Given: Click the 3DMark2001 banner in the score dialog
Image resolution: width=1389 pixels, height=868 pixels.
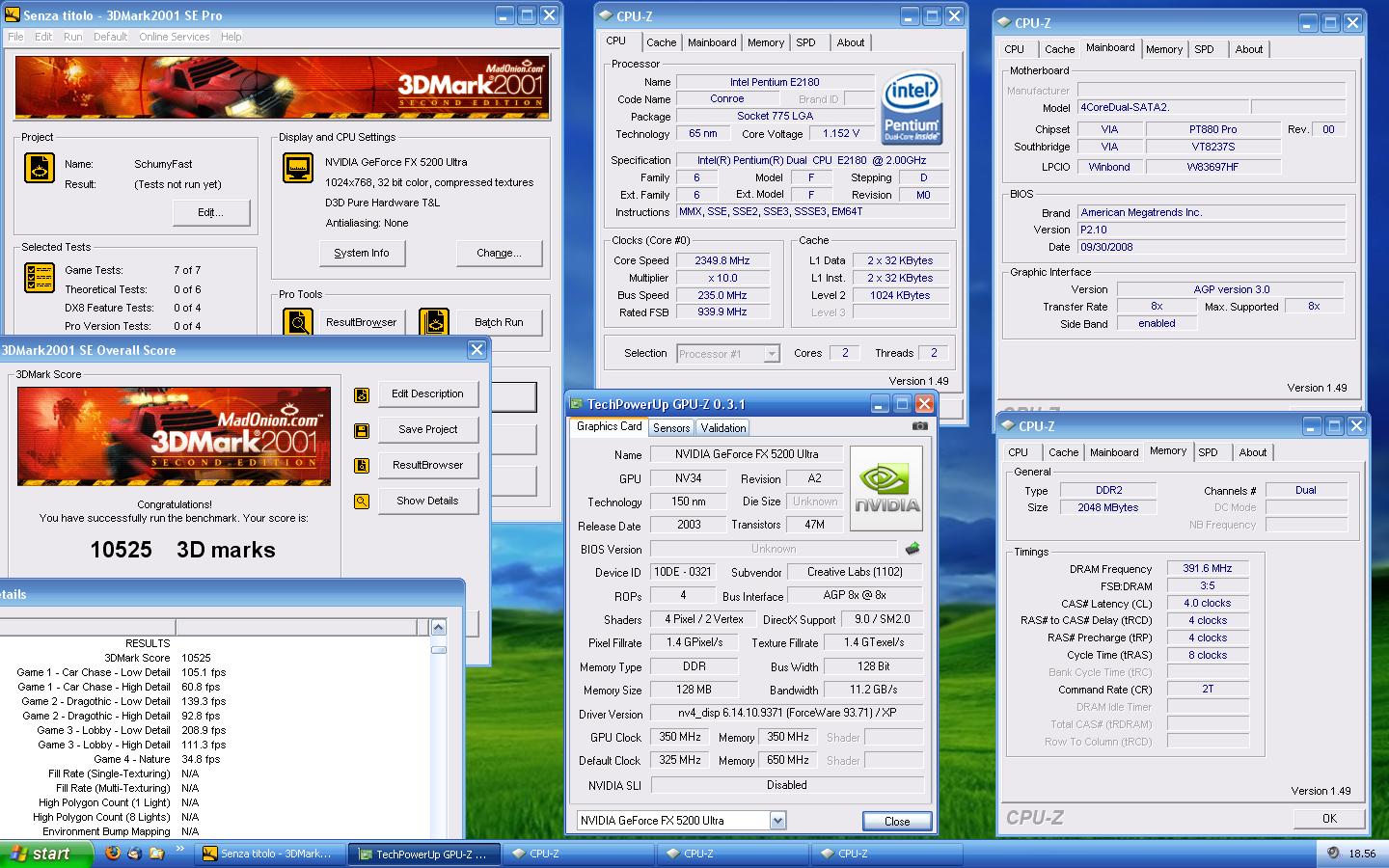Looking at the screenshot, I should tap(174, 436).
